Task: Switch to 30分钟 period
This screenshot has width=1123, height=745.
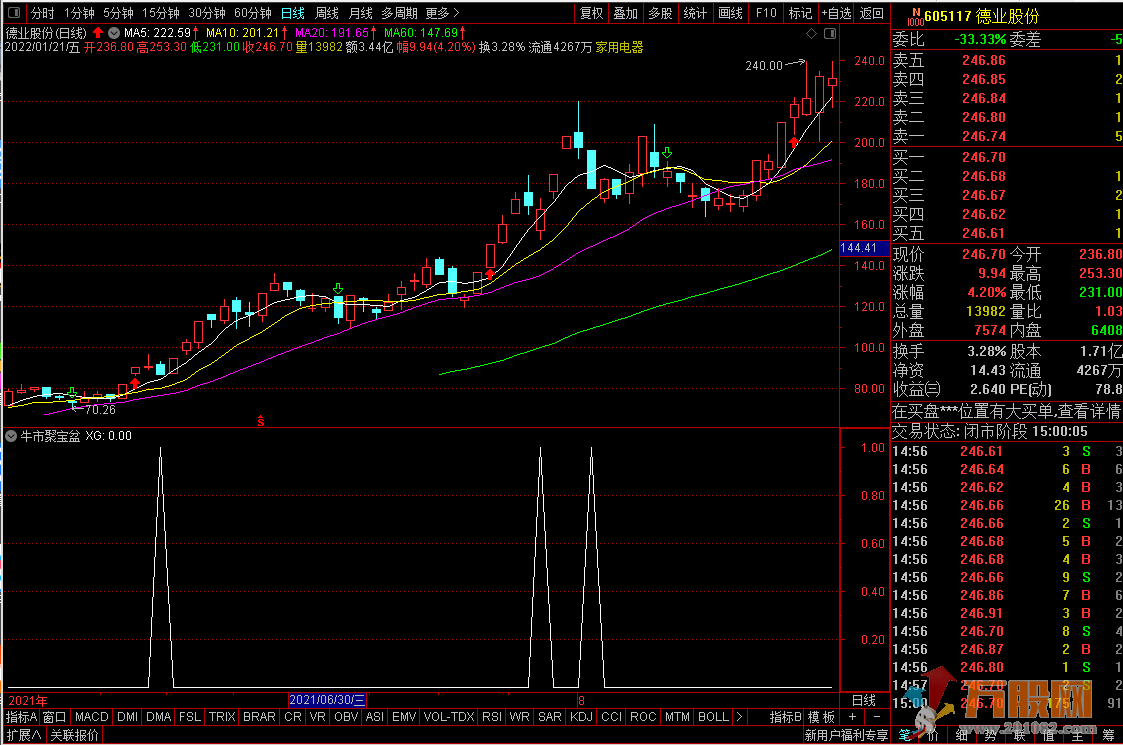Action: coord(207,13)
